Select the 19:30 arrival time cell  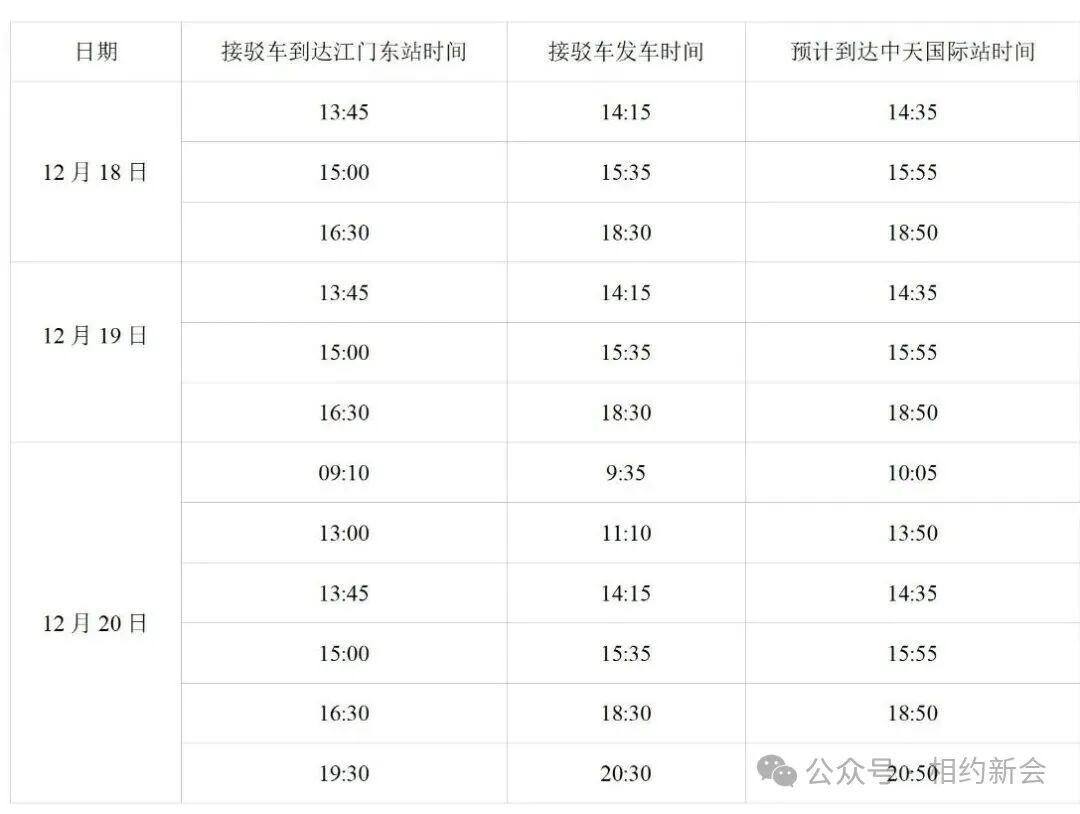click(344, 773)
